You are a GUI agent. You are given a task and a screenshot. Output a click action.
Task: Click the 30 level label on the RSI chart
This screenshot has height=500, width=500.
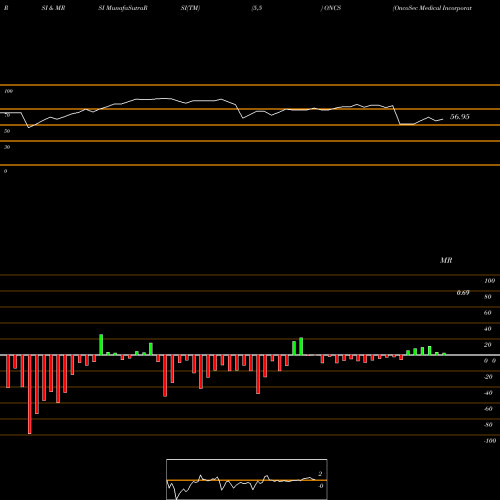[7, 147]
